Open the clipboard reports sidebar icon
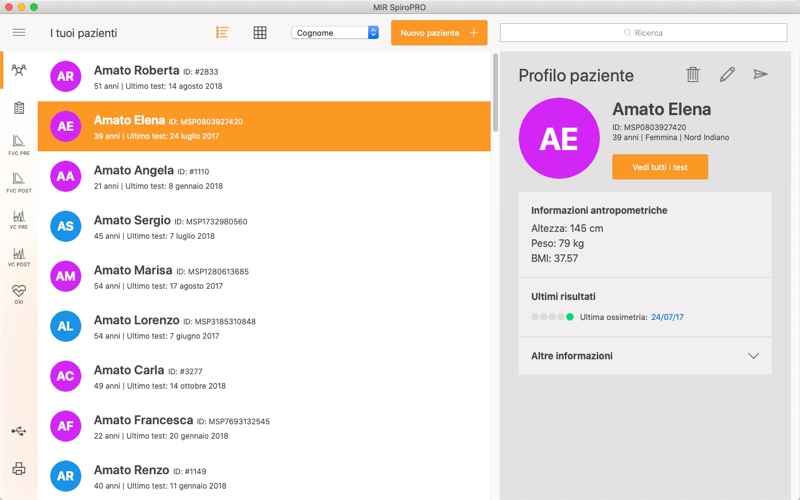800x500 pixels. 19,108
